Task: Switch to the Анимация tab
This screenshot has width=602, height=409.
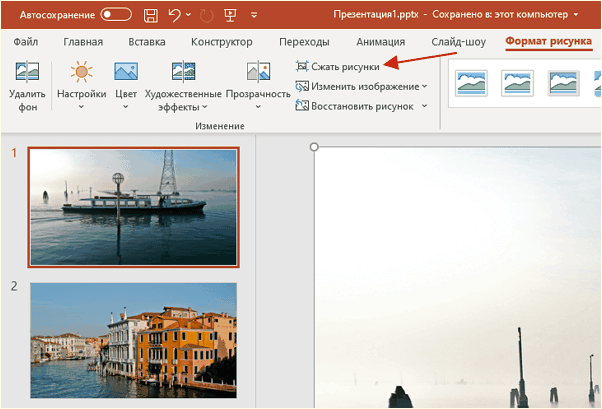Action: [380, 41]
